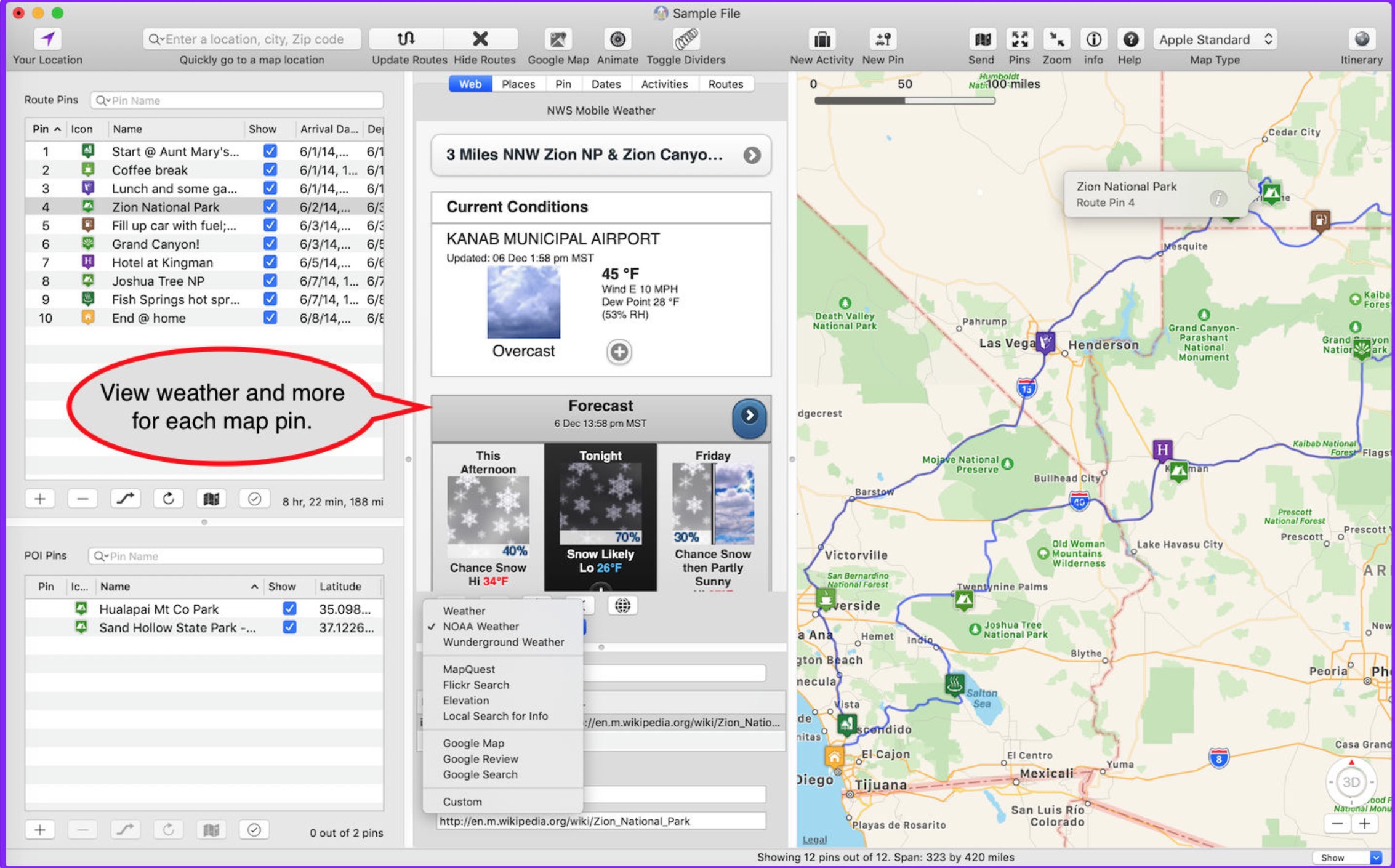Viewport: 1395px width, 868px height.
Task: Click the Hide Routes X icon
Action: coord(480,39)
